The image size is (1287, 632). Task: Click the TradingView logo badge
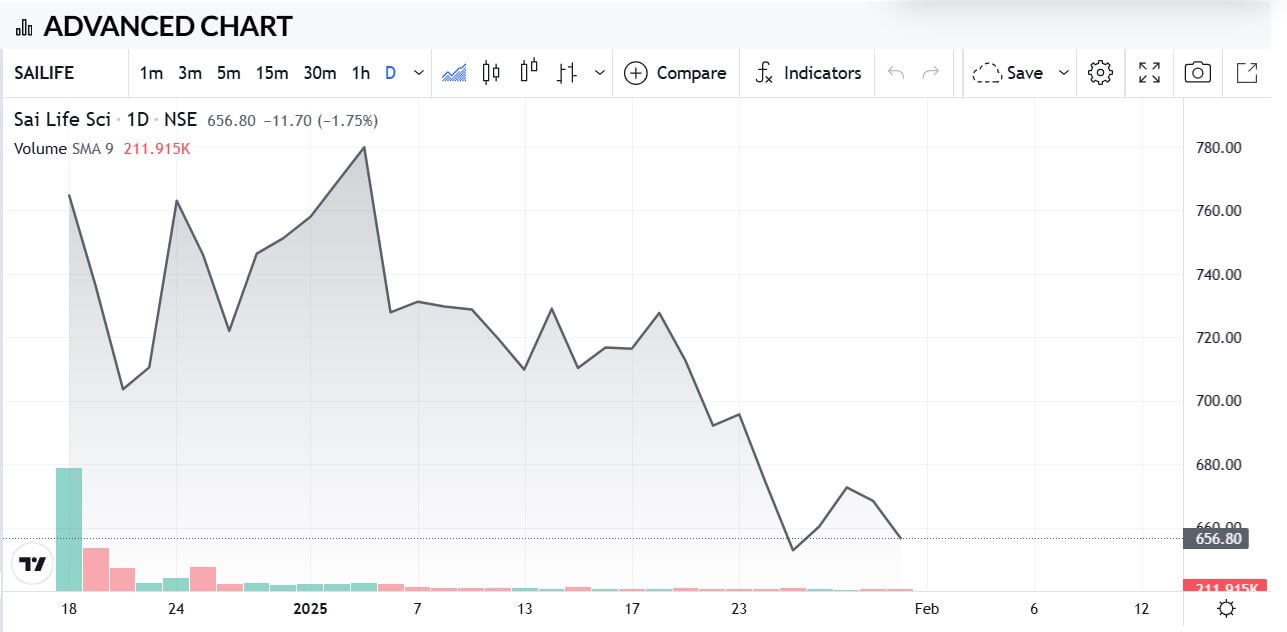click(32, 564)
